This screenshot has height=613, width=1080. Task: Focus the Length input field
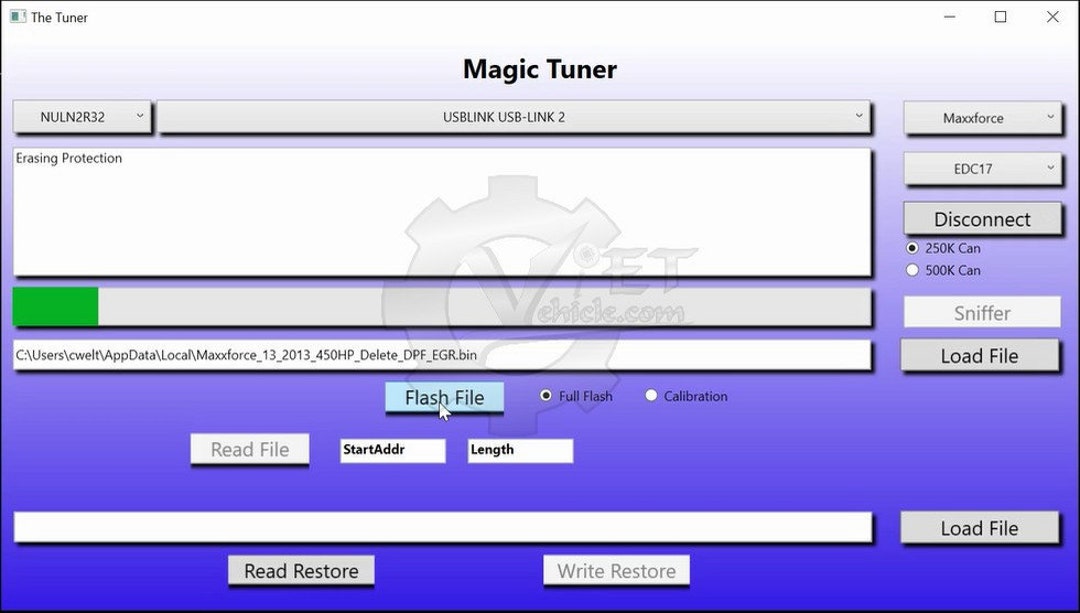coord(520,450)
